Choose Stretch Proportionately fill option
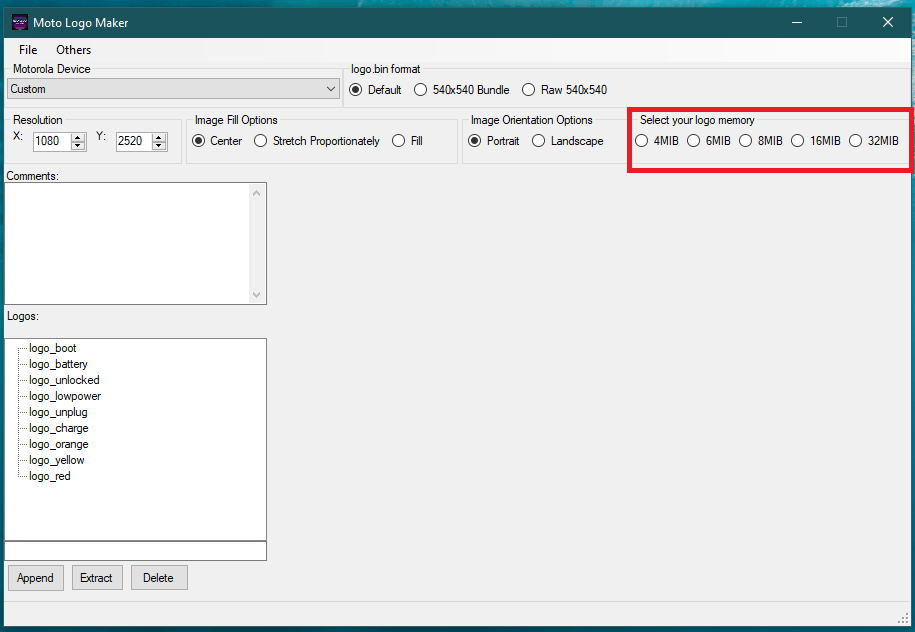 tap(262, 141)
